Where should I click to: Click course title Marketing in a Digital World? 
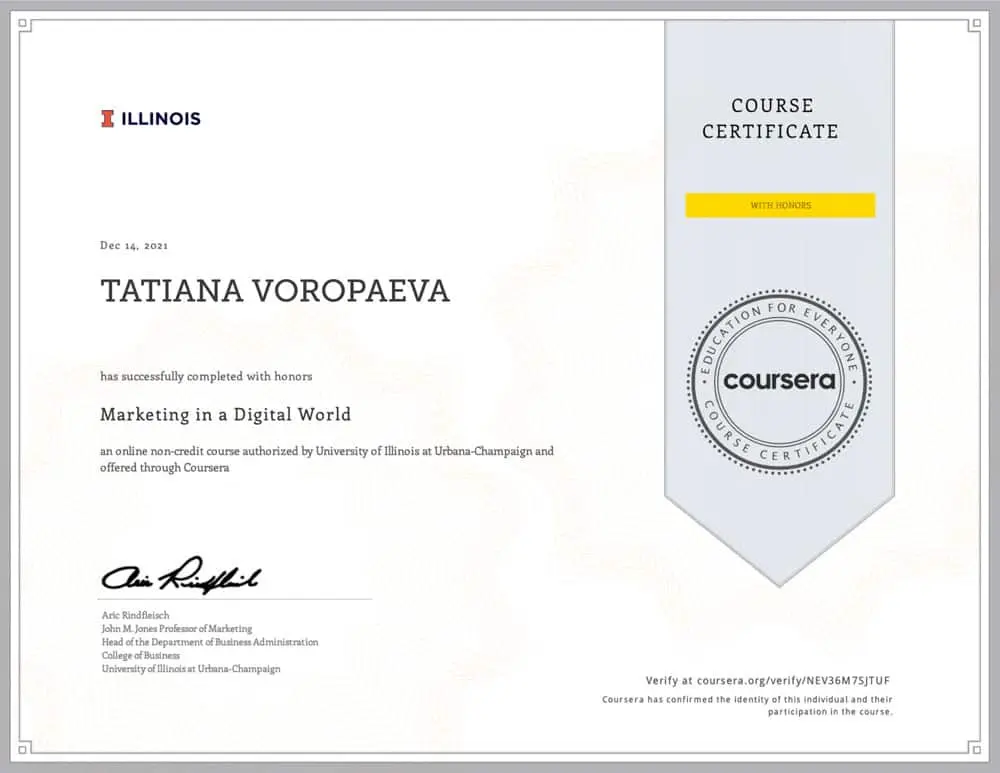tap(226, 415)
